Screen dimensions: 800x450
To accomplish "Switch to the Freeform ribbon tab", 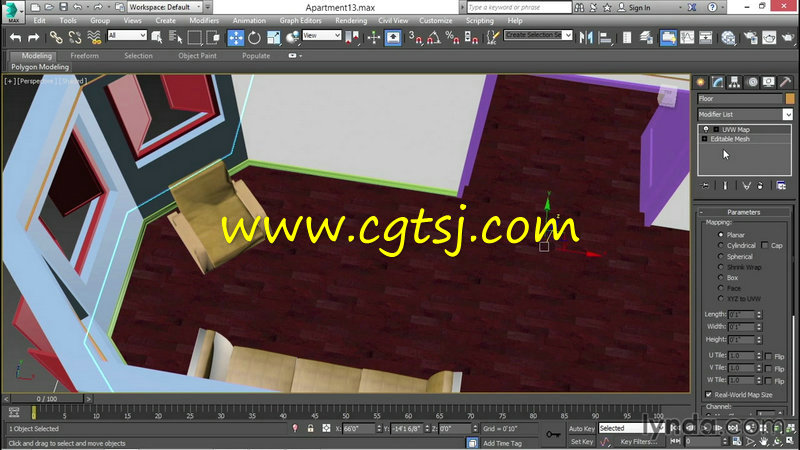I will coord(85,56).
